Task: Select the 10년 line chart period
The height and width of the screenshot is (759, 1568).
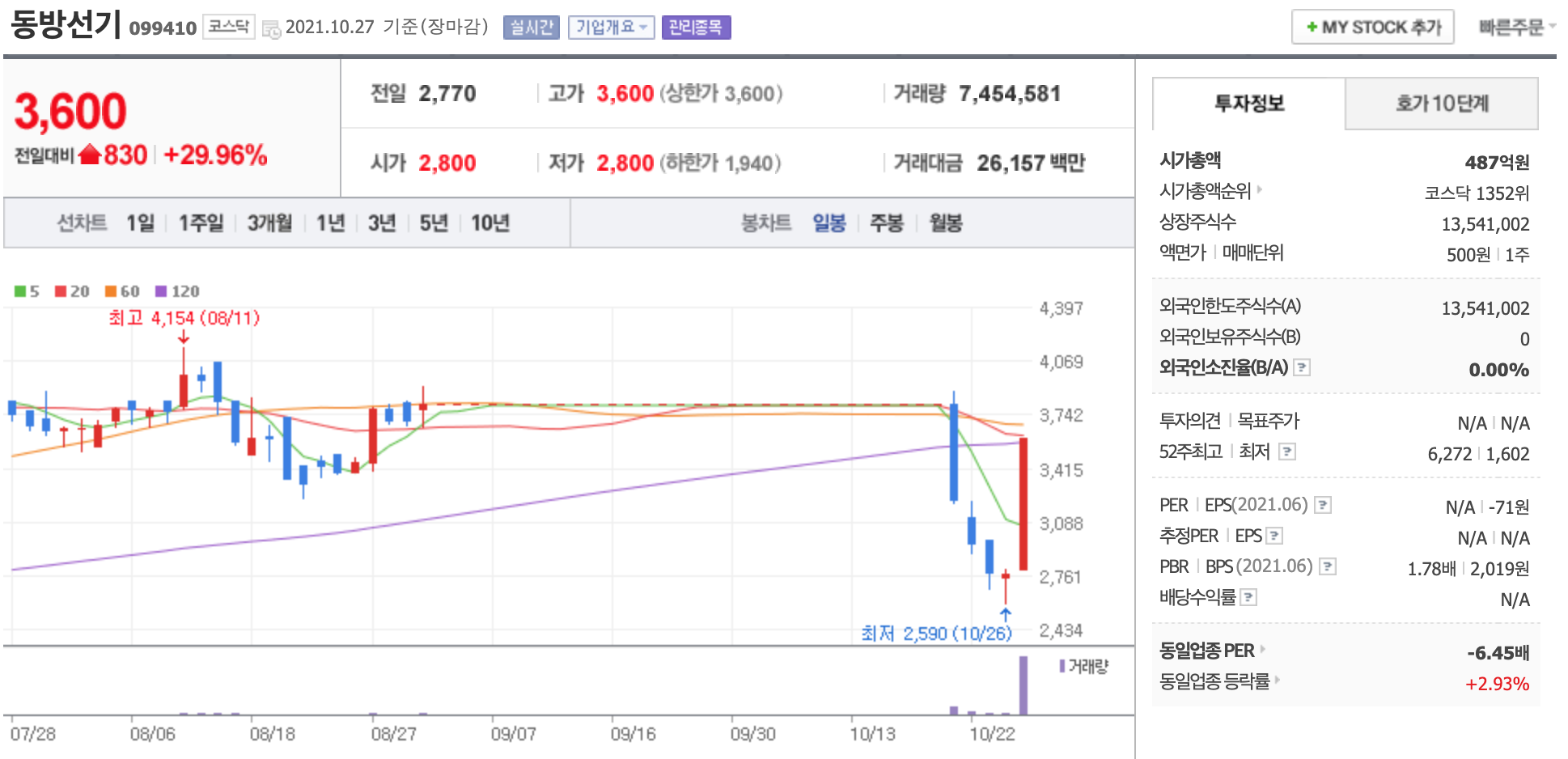Action: [x=490, y=223]
